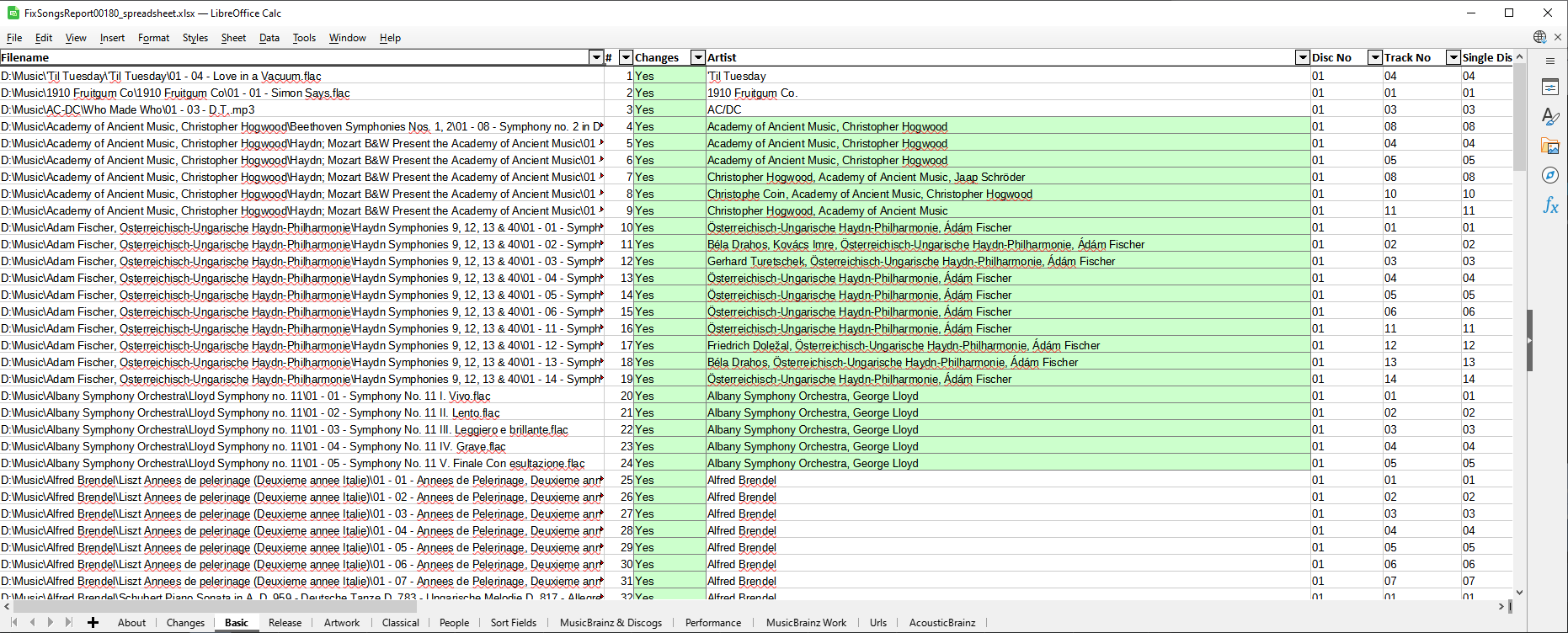Close the document with the menu bar X
1568x633 pixels.
pyautogui.click(x=1558, y=37)
